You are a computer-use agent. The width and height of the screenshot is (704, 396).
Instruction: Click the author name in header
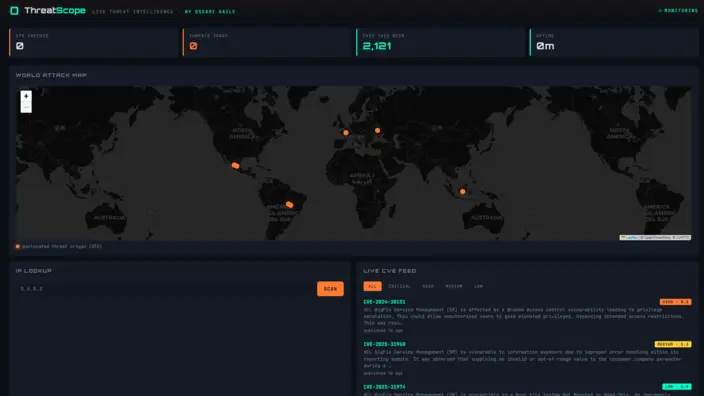coord(210,12)
